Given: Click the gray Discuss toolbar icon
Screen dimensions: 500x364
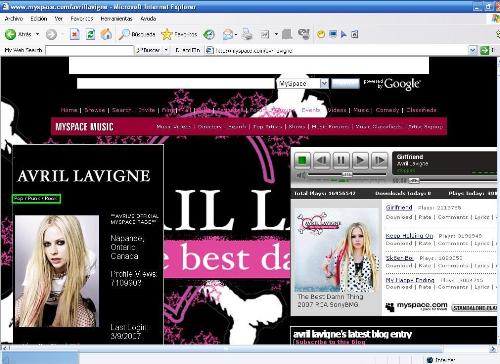Looking at the screenshot, I should point(287,34).
